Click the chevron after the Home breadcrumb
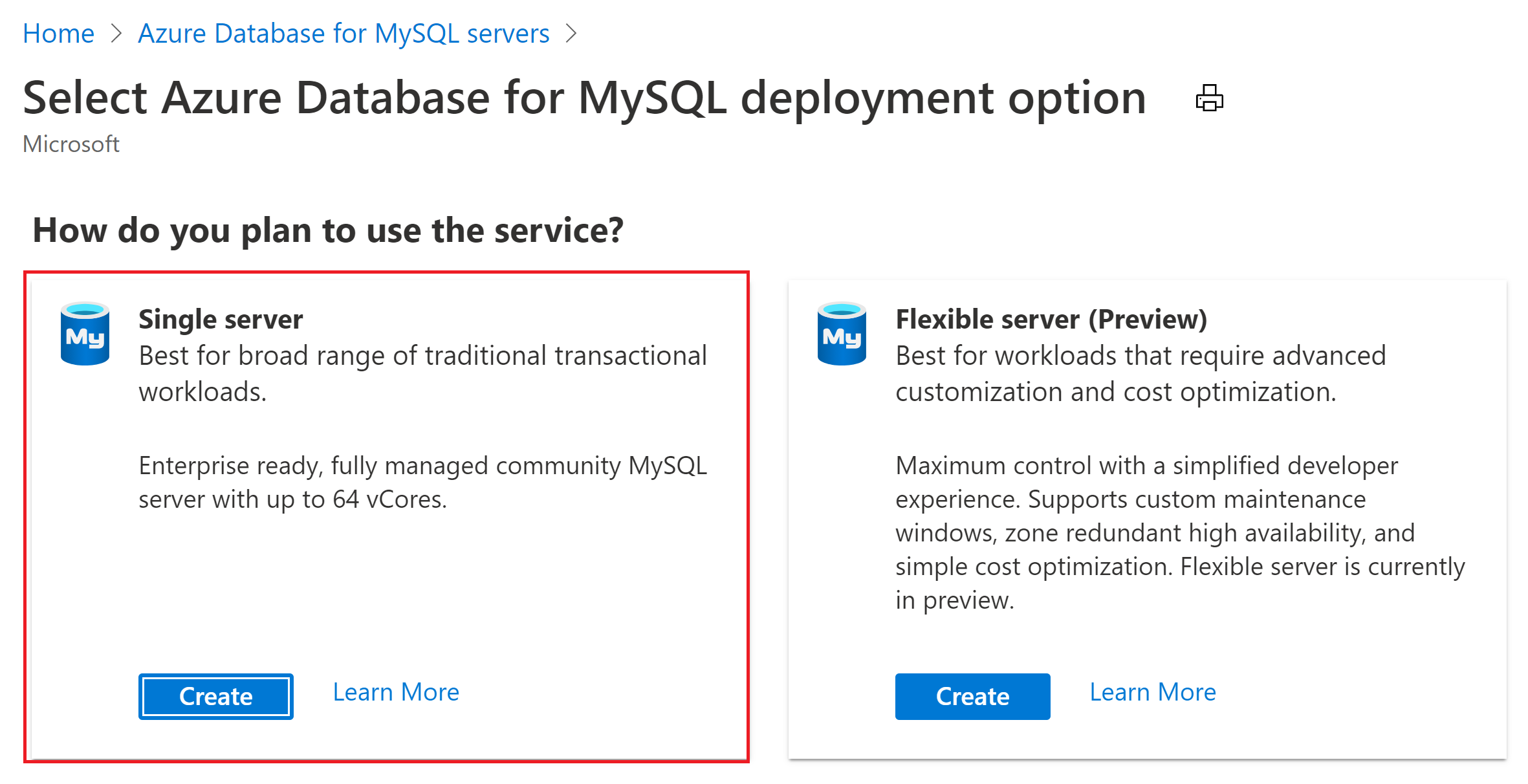Image resolution: width=1528 pixels, height=784 pixels. point(116,34)
